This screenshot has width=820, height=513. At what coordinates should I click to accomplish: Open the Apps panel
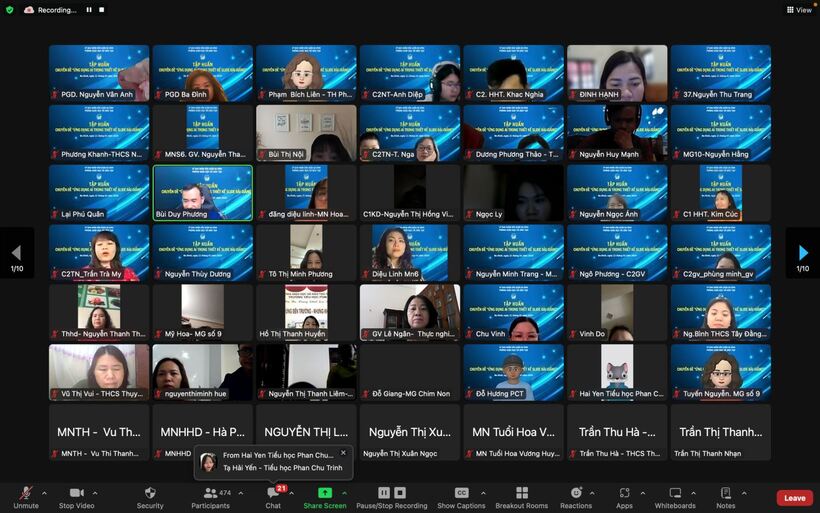click(624, 496)
